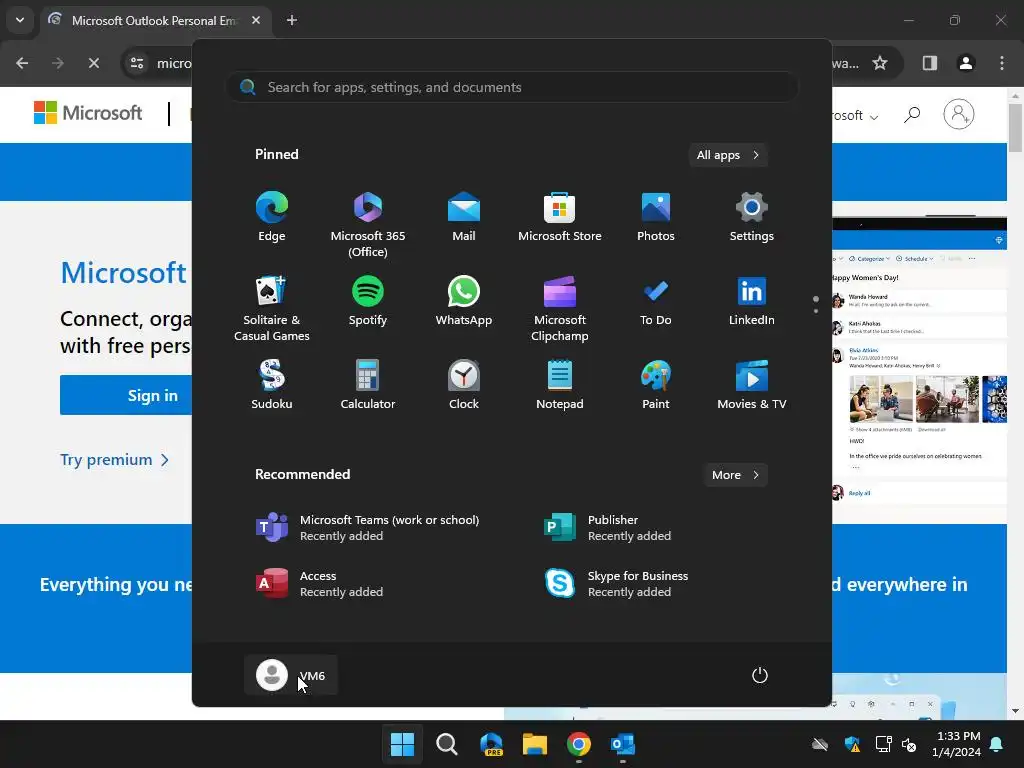Click the Start menu search box
Viewport: 1024px width, 768px height.
point(512,87)
